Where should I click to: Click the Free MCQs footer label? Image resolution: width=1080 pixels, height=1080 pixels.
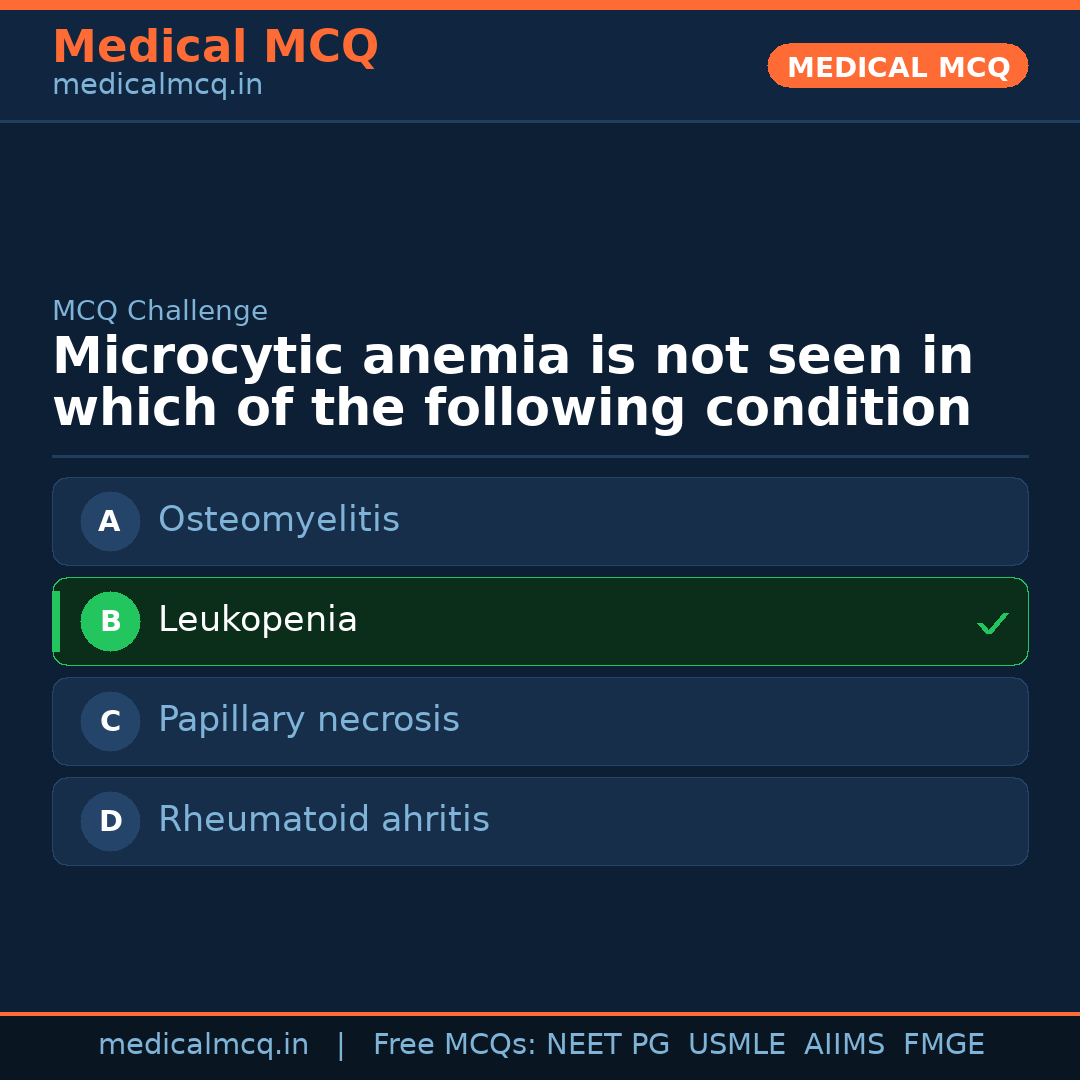click(x=454, y=1045)
